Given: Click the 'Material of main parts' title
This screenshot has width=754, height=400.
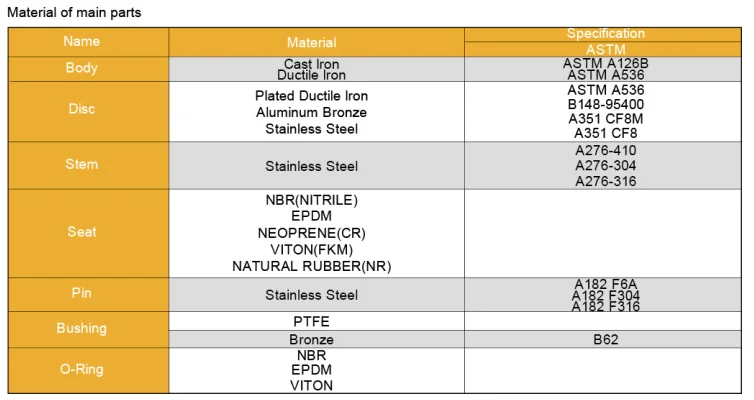Looking at the screenshot, I should (73, 13).
